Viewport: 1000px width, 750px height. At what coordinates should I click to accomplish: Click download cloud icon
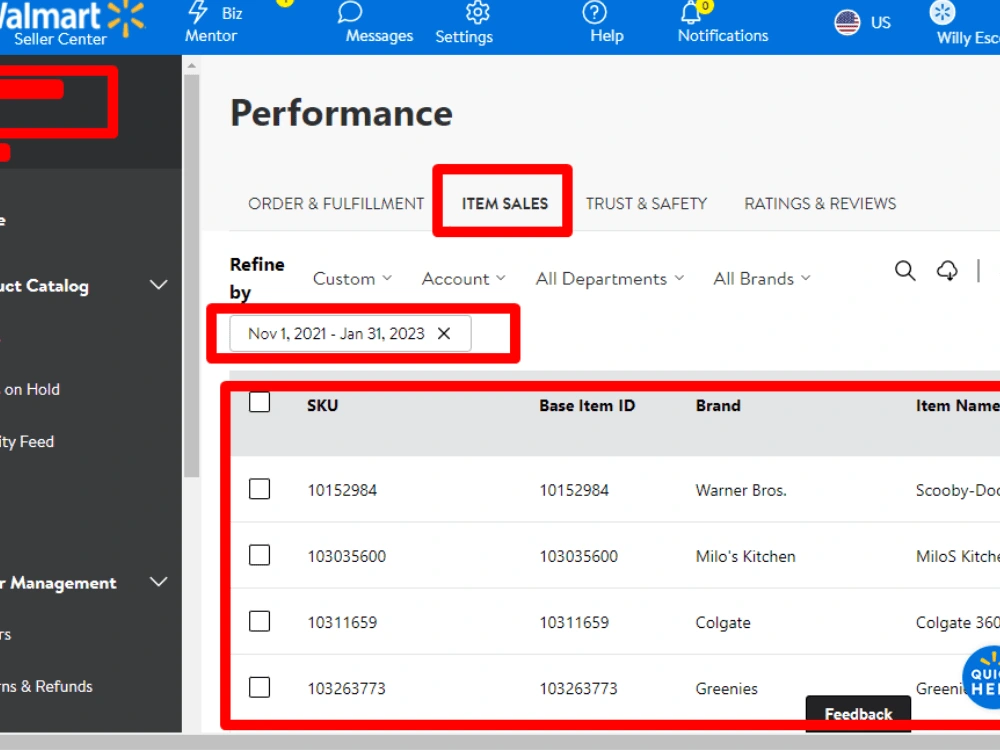point(947,271)
